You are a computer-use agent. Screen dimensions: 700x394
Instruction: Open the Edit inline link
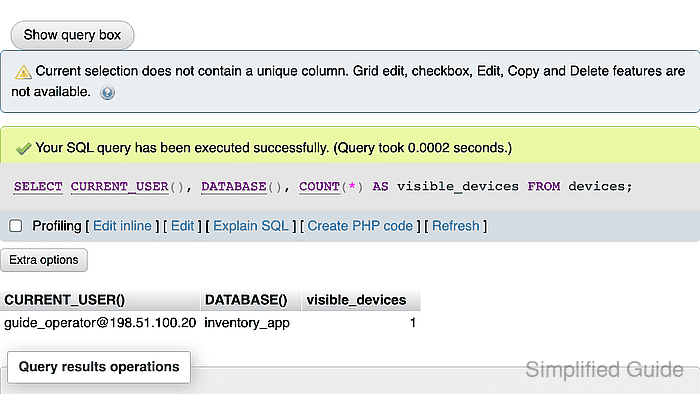tap(122, 226)
